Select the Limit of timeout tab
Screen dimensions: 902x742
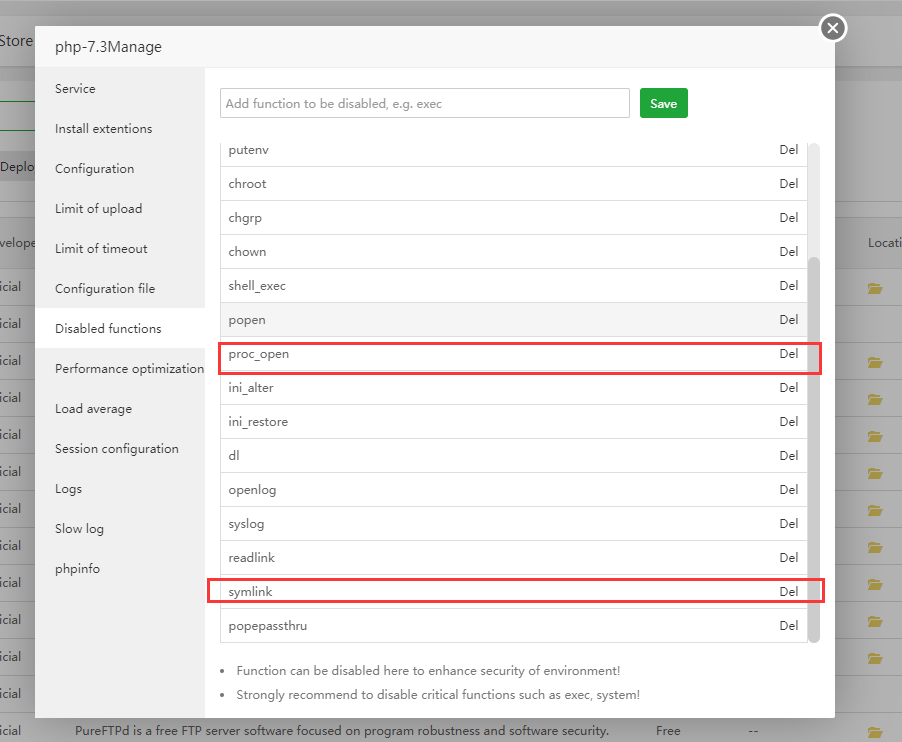pos(101,249)
